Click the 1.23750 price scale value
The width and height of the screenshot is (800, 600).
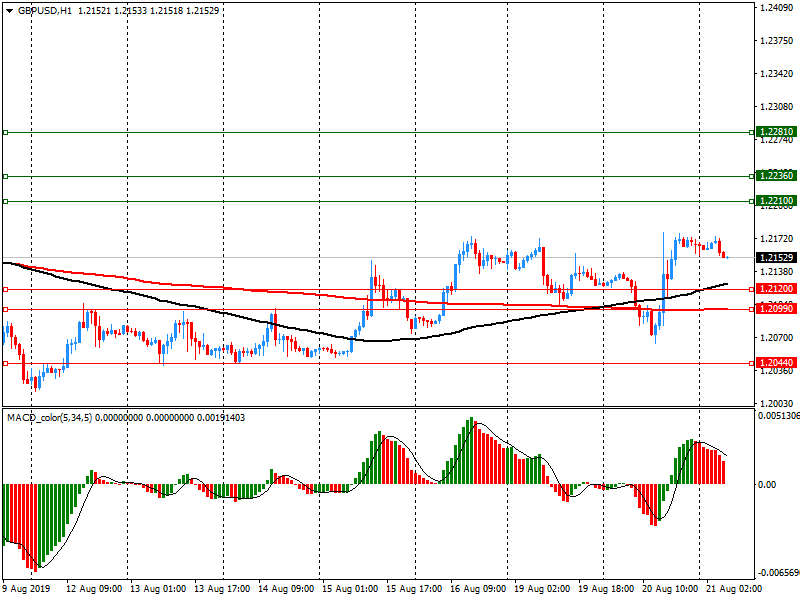tap(777, 41)
